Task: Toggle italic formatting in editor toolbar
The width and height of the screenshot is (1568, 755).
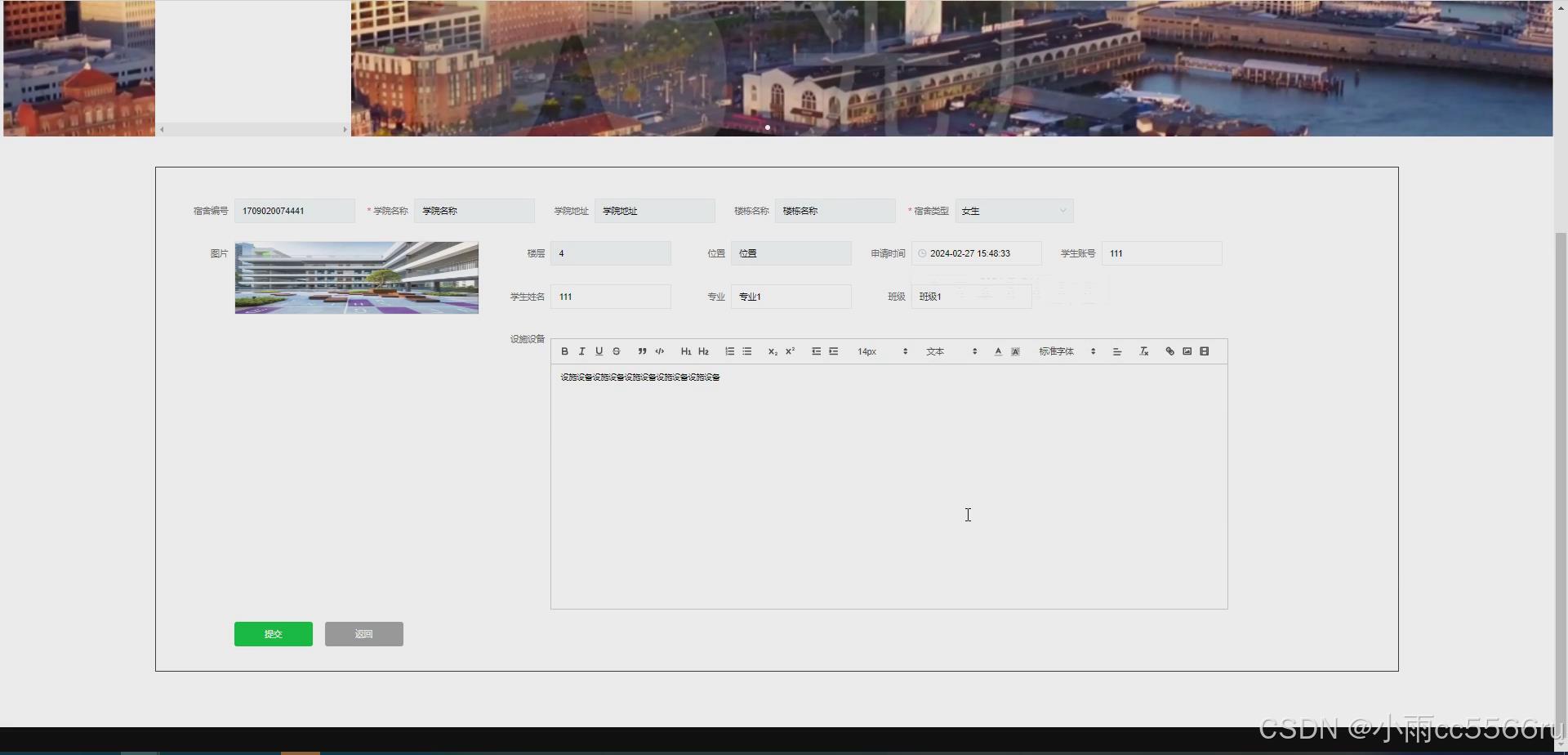Action: tap(581, 351)
